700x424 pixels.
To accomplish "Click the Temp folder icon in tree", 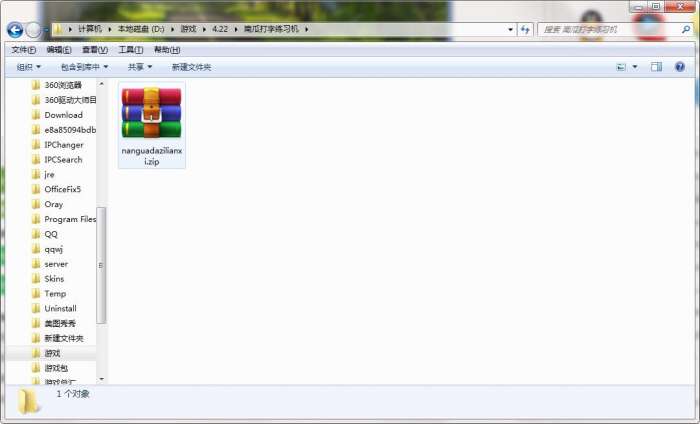I will pos(36,294).
